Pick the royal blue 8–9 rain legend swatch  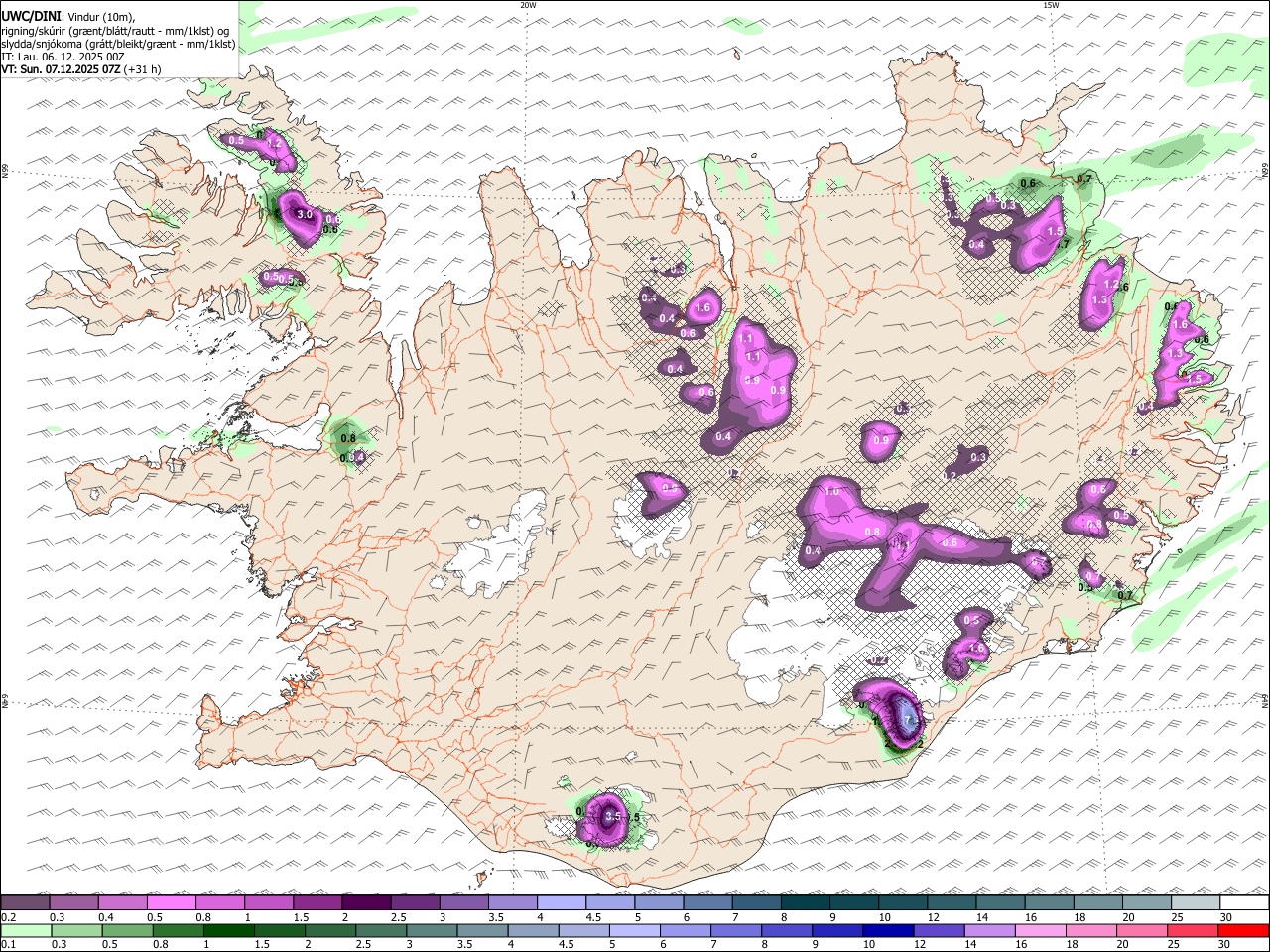coord(787,931)
